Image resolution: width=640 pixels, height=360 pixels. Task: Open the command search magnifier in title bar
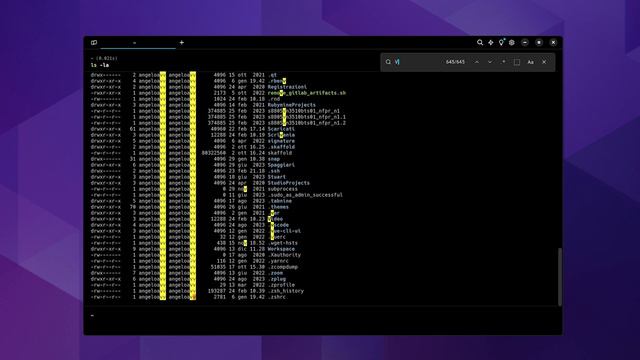(480, 42)
